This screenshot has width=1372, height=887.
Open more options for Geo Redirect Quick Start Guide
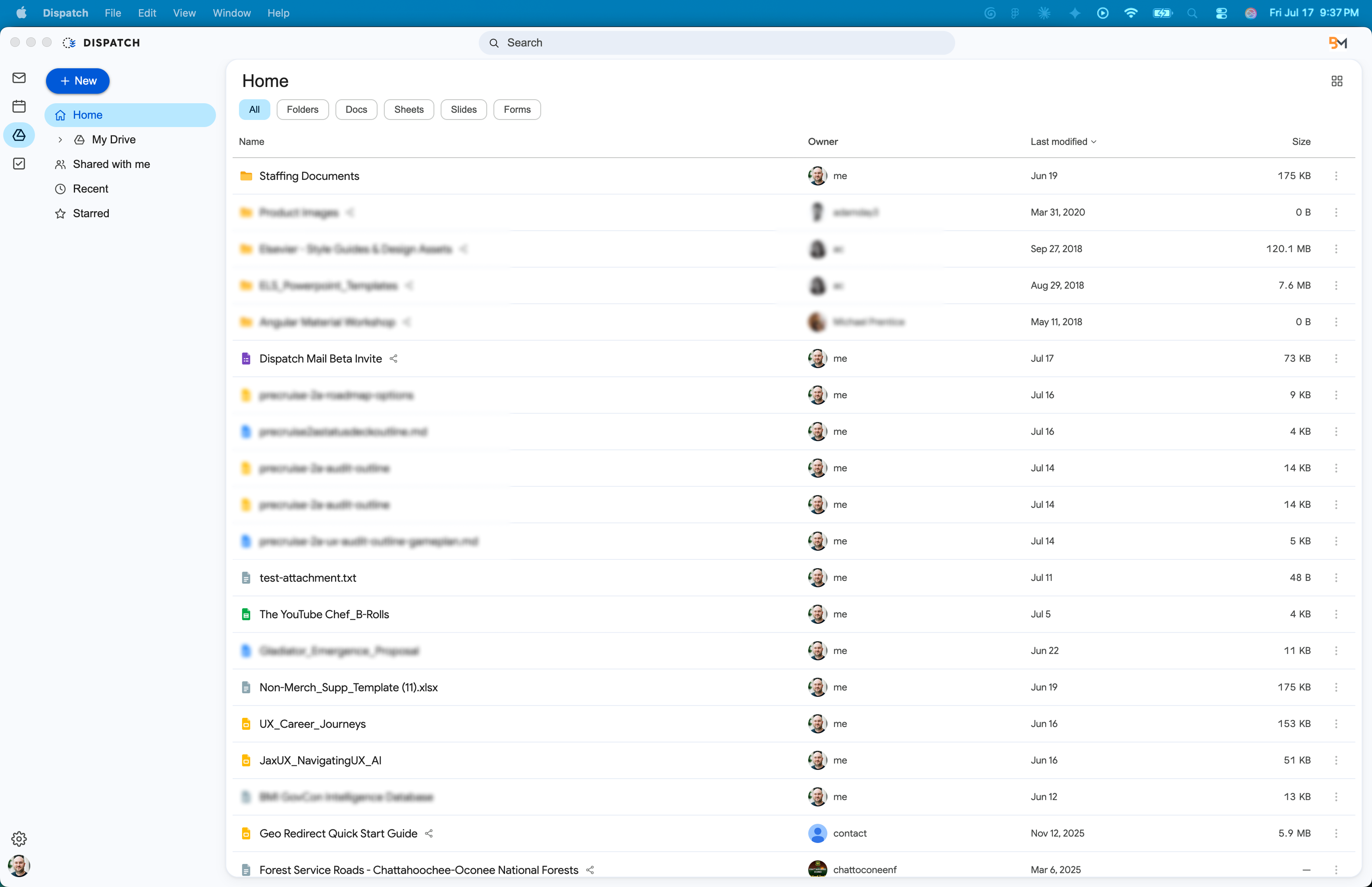click(1336, 833)
